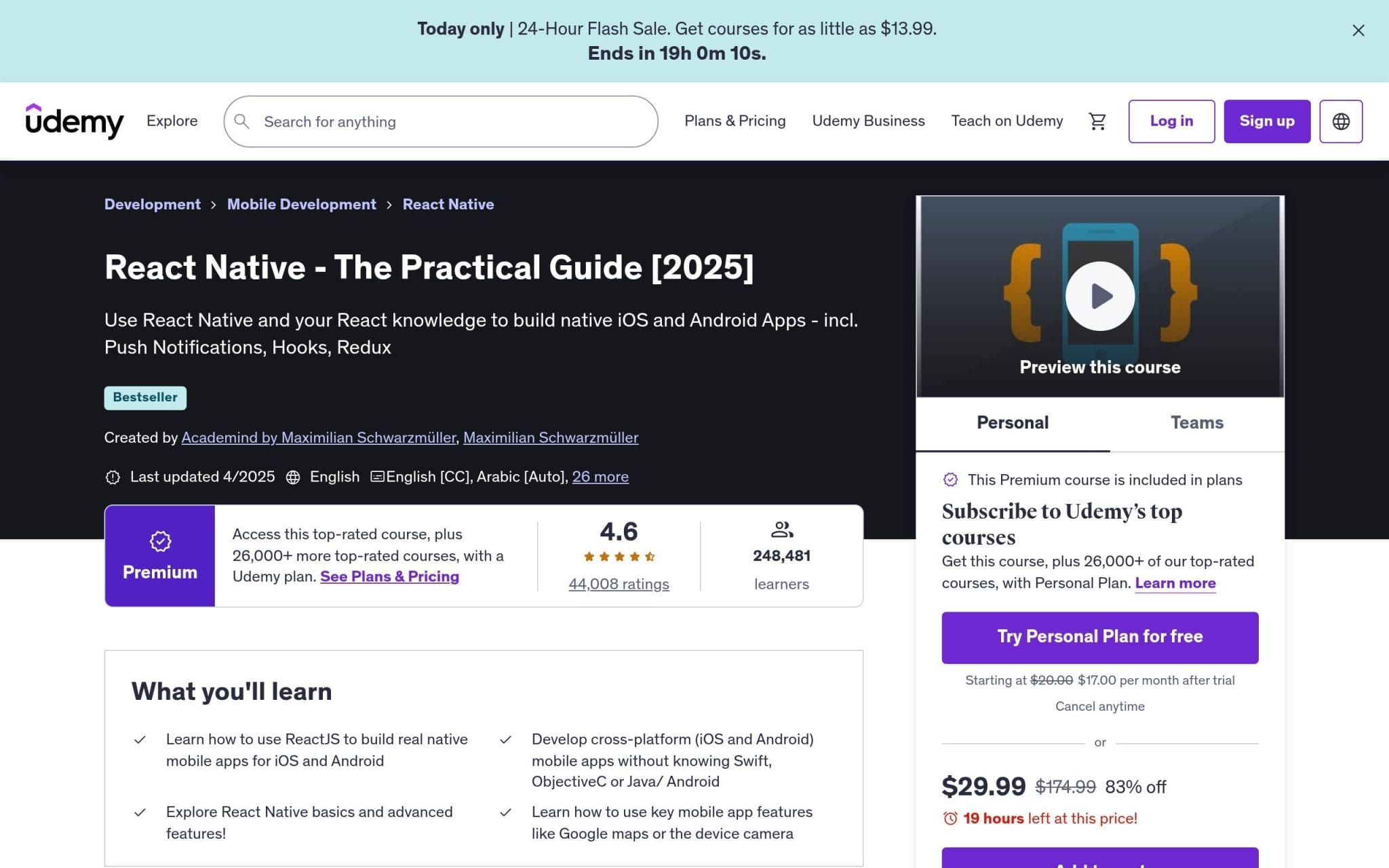Open Udemy Business link
This screenshot has height=868, width=1389.
pyautogui.click(x=868, y=121)
